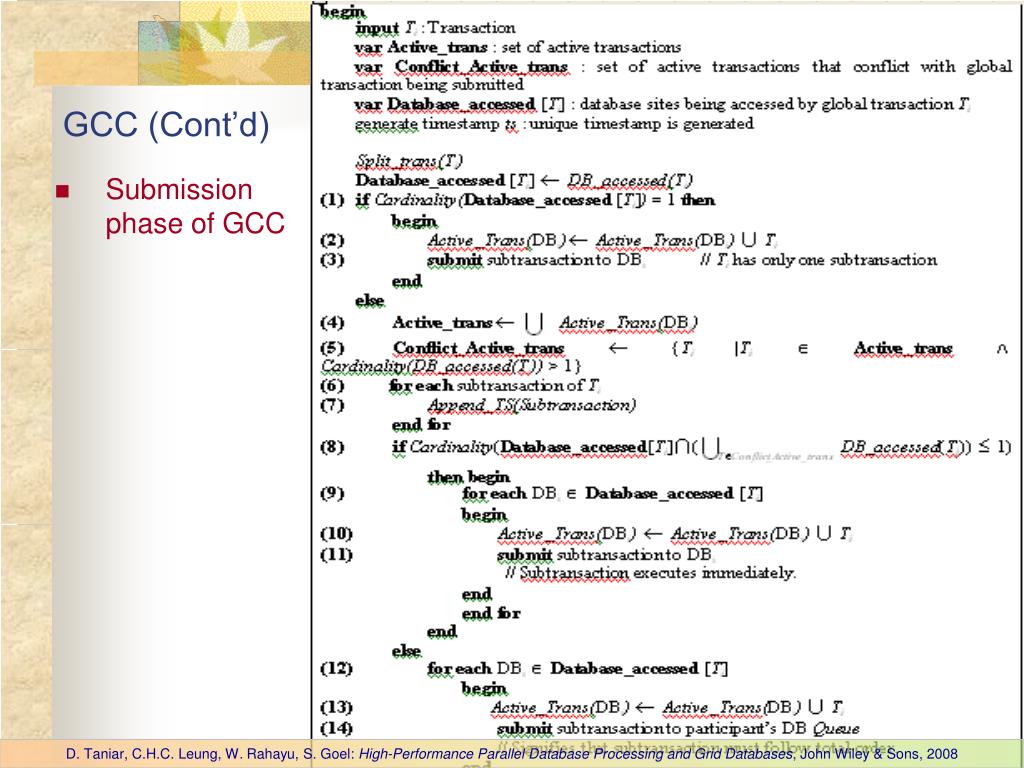Click the footer citation by D. Taniar
This screenshot has width=1024, height=768.
511,754
